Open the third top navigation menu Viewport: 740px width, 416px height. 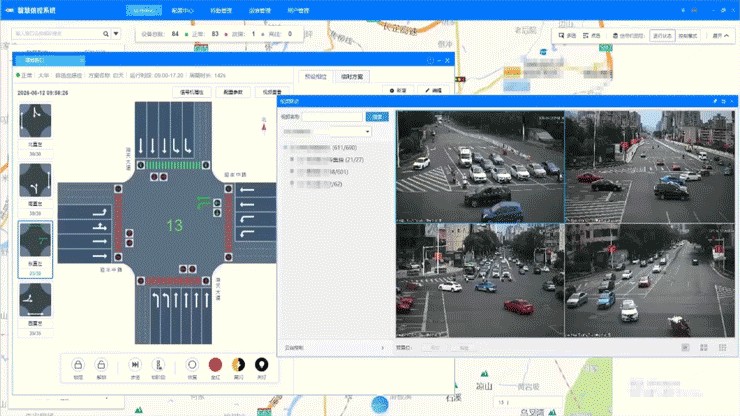pyautogui.click(x=221, y=10)
